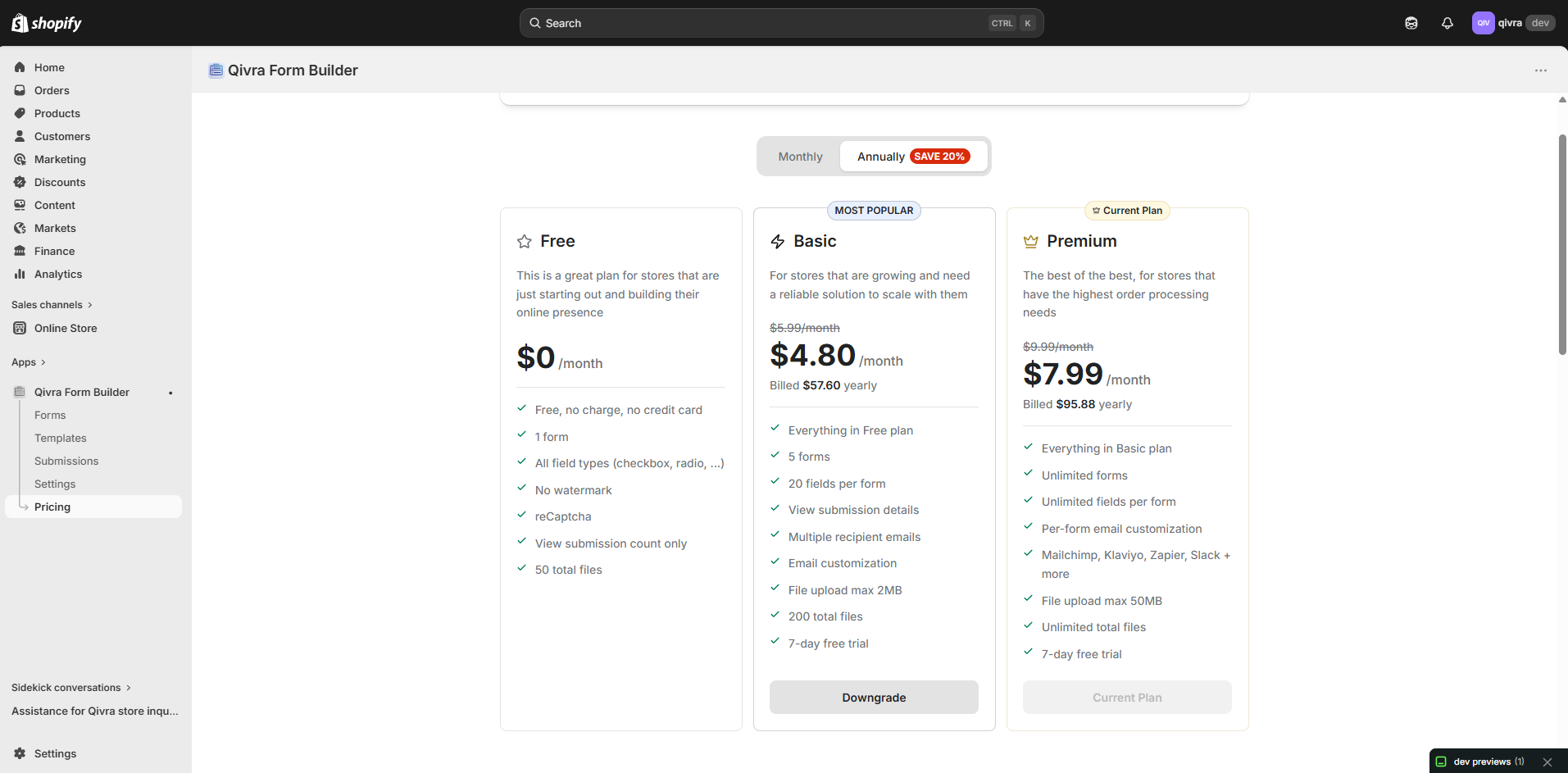Click the Premium plan crown icon
This screenshot has width=1568, height=773.
point(1031,241)
